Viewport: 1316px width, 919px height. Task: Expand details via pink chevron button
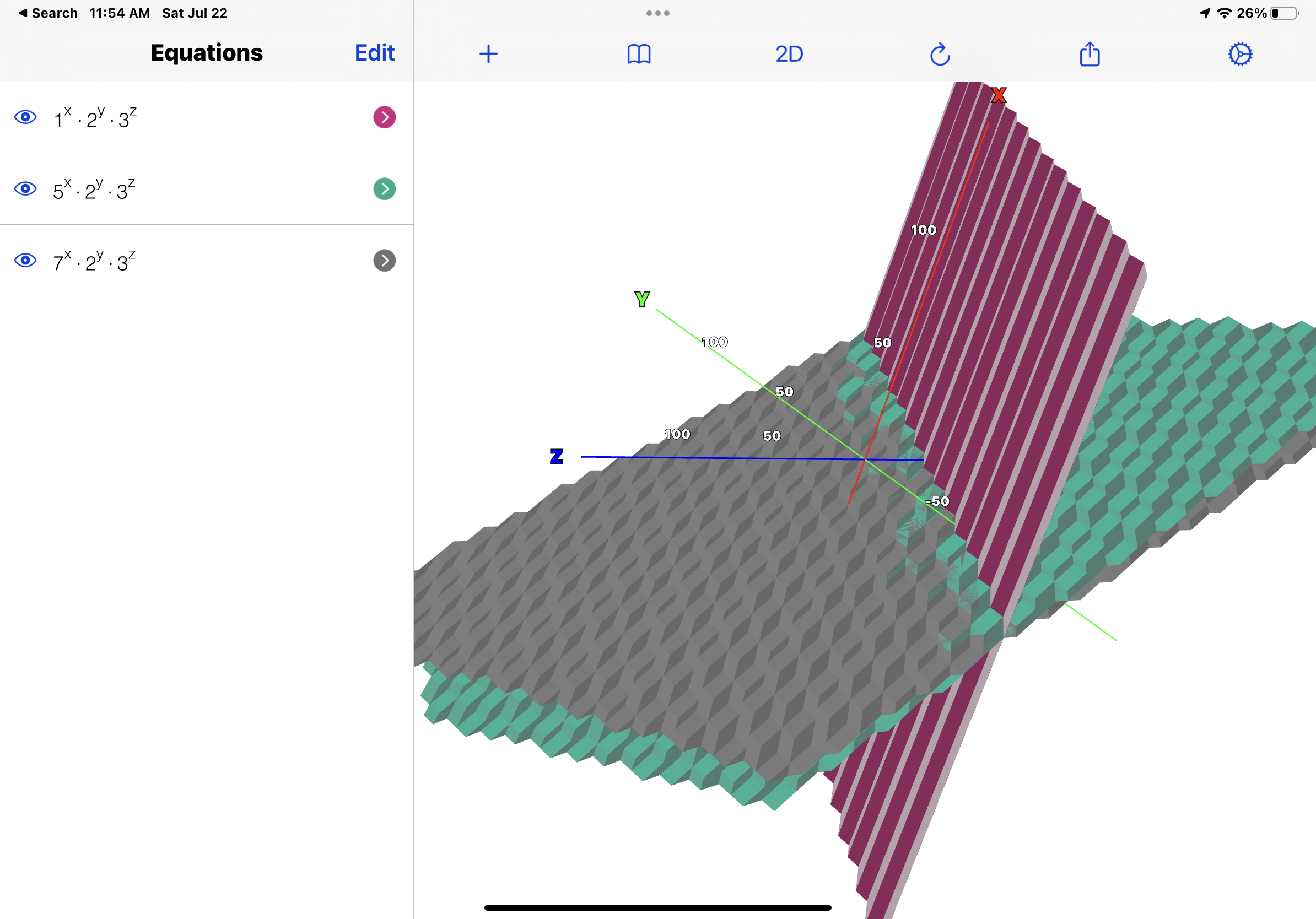click(x=384, y=117)
